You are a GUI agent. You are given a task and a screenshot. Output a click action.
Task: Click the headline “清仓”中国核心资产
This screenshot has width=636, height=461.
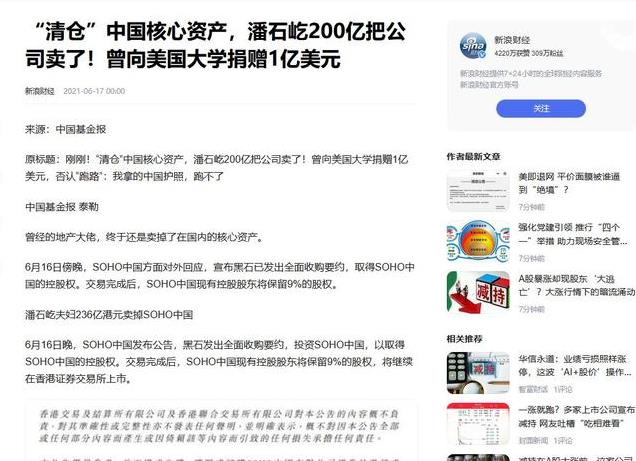pos(216,45)
